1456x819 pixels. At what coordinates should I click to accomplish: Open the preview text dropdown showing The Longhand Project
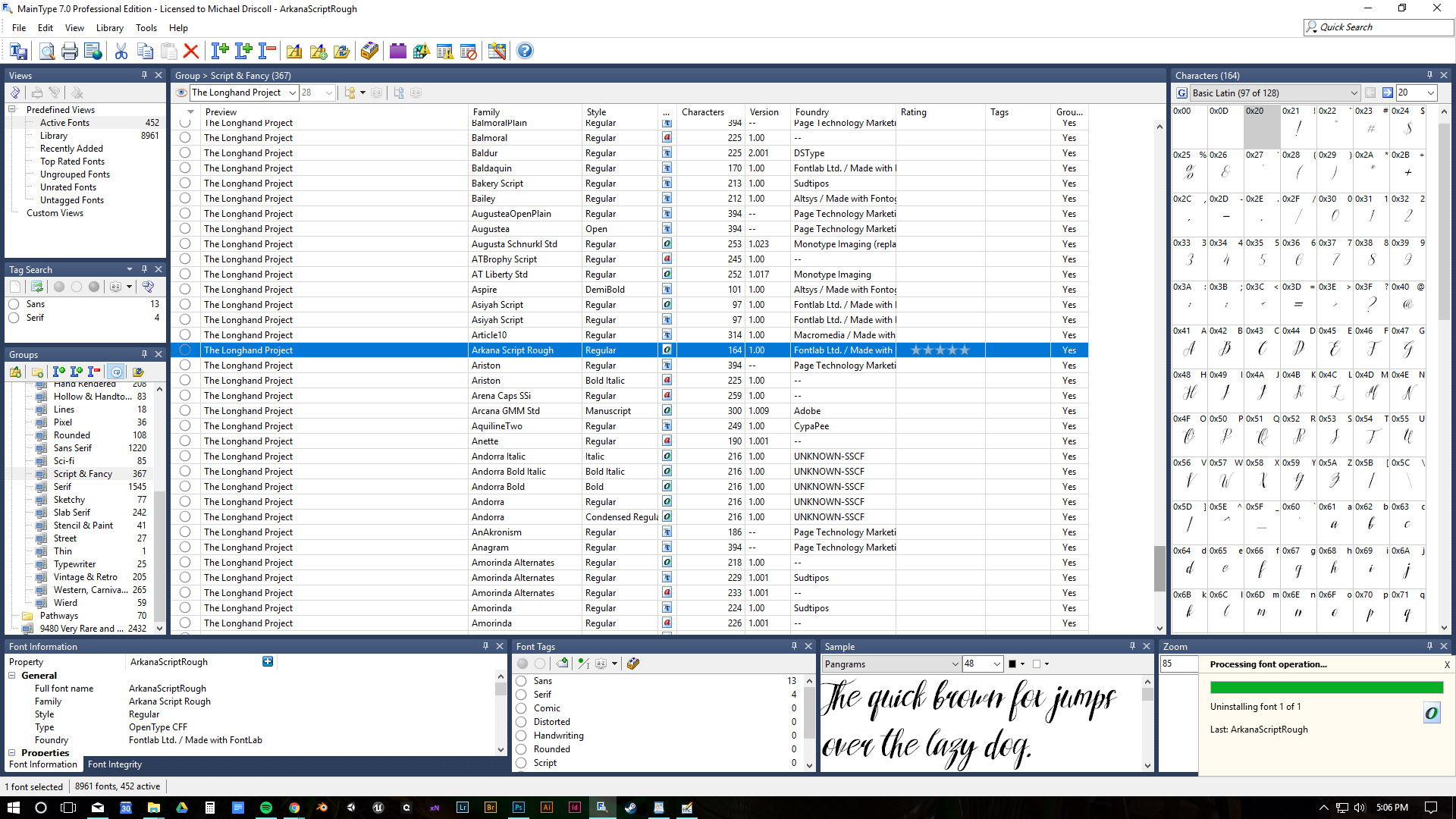293,93
